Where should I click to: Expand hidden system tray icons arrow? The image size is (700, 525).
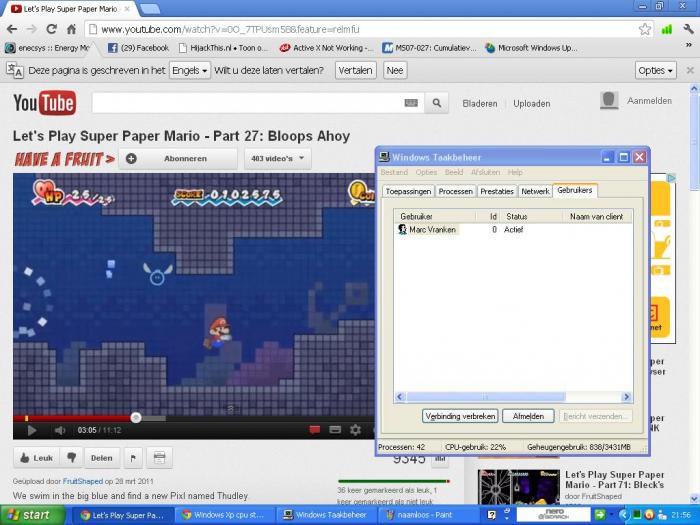[623, 515]
